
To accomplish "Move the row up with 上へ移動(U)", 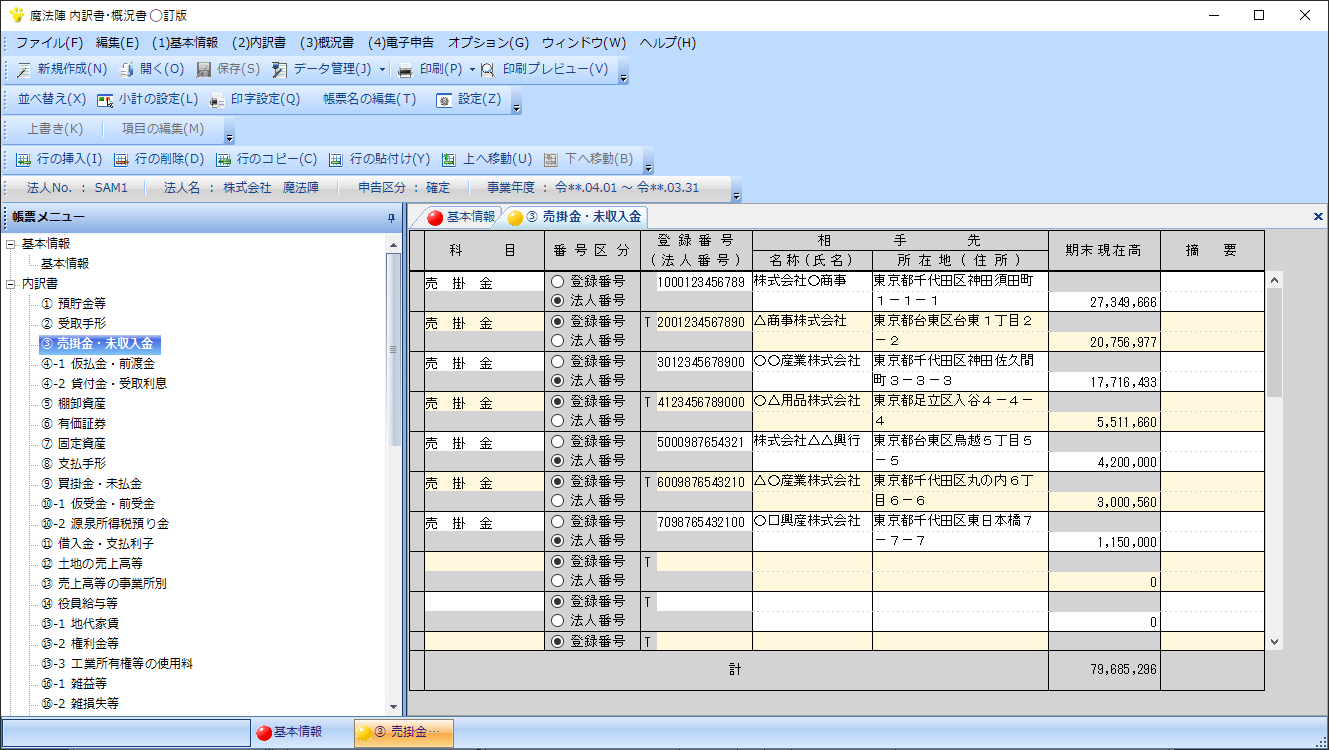I will (487, 159).
